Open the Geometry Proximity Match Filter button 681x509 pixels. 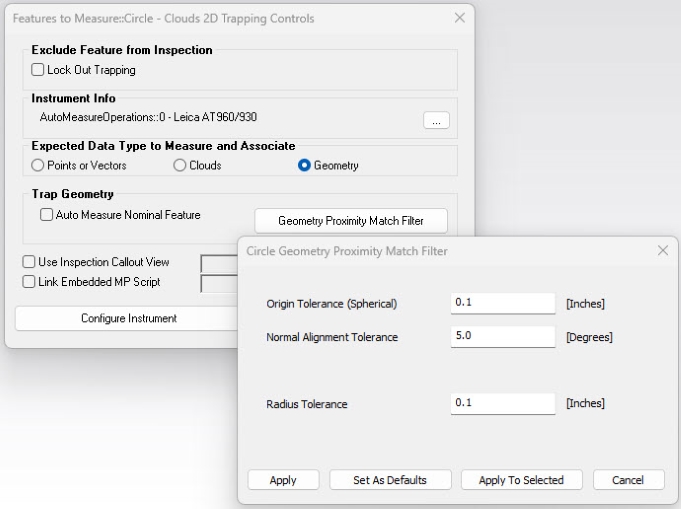350,221
